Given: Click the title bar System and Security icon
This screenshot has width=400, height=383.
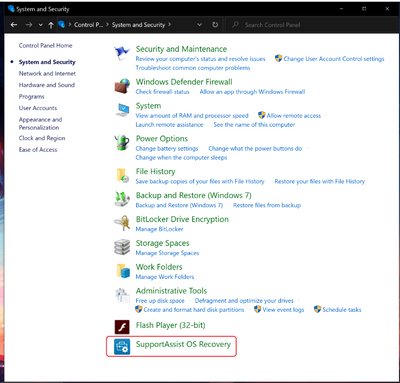Looking at the screenshot, I should [11, 9].
